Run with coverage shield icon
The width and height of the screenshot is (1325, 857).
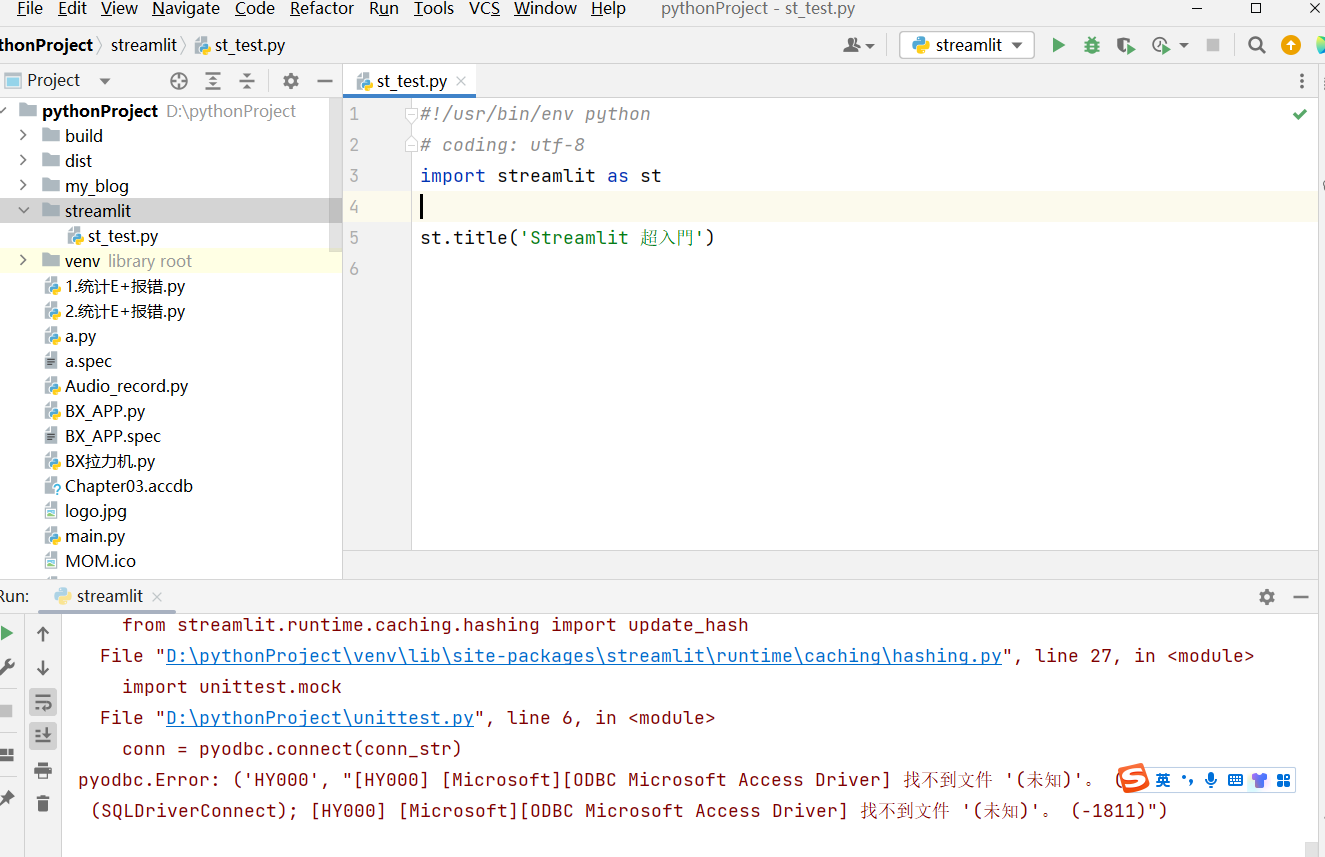pos(1126,45)
